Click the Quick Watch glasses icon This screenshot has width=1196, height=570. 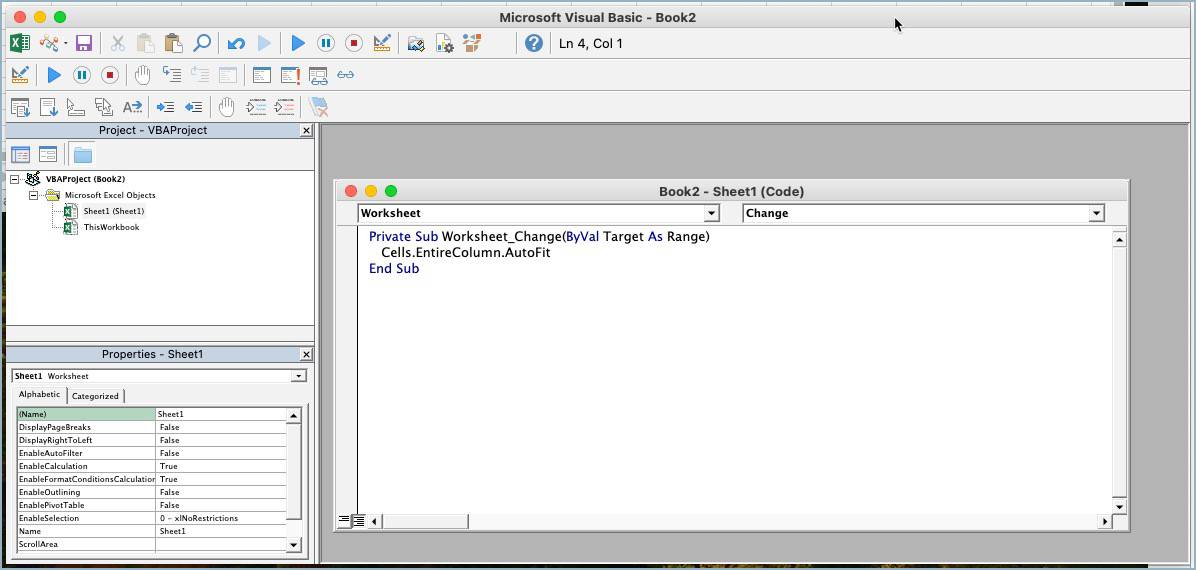click(x=346, y=75)
